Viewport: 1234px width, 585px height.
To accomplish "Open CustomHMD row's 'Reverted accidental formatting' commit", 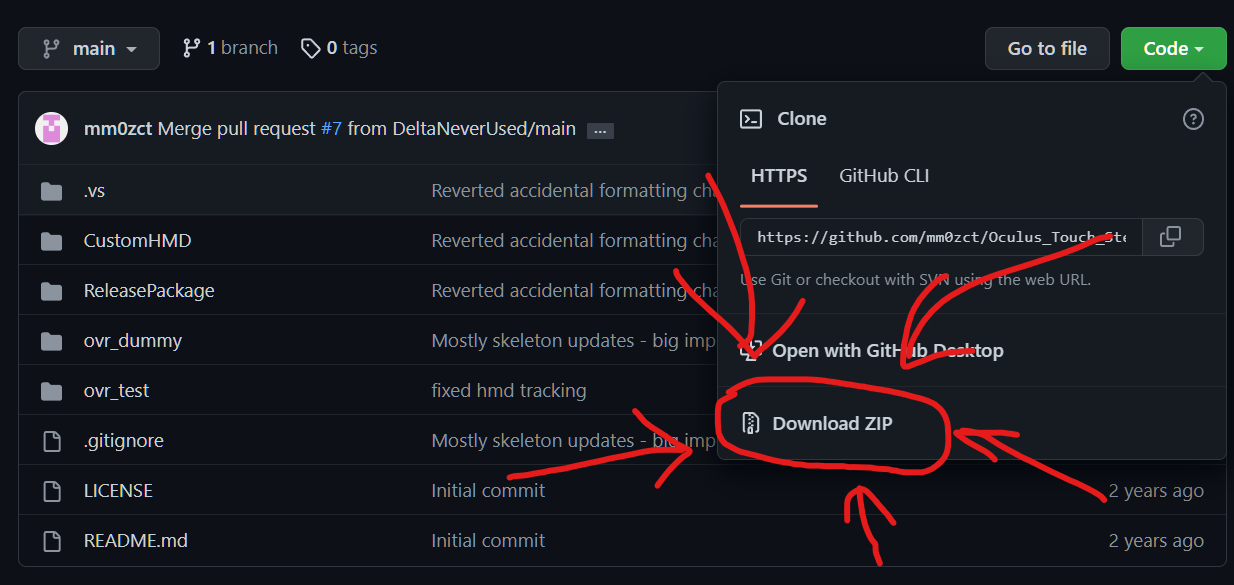I will pyautogui.click(x=573, y=240).
